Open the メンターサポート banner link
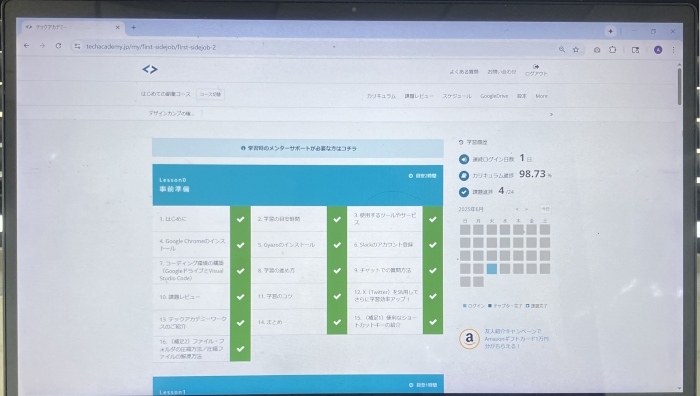The width and height of the screenshot is (700, 396). tap(298, 148)
